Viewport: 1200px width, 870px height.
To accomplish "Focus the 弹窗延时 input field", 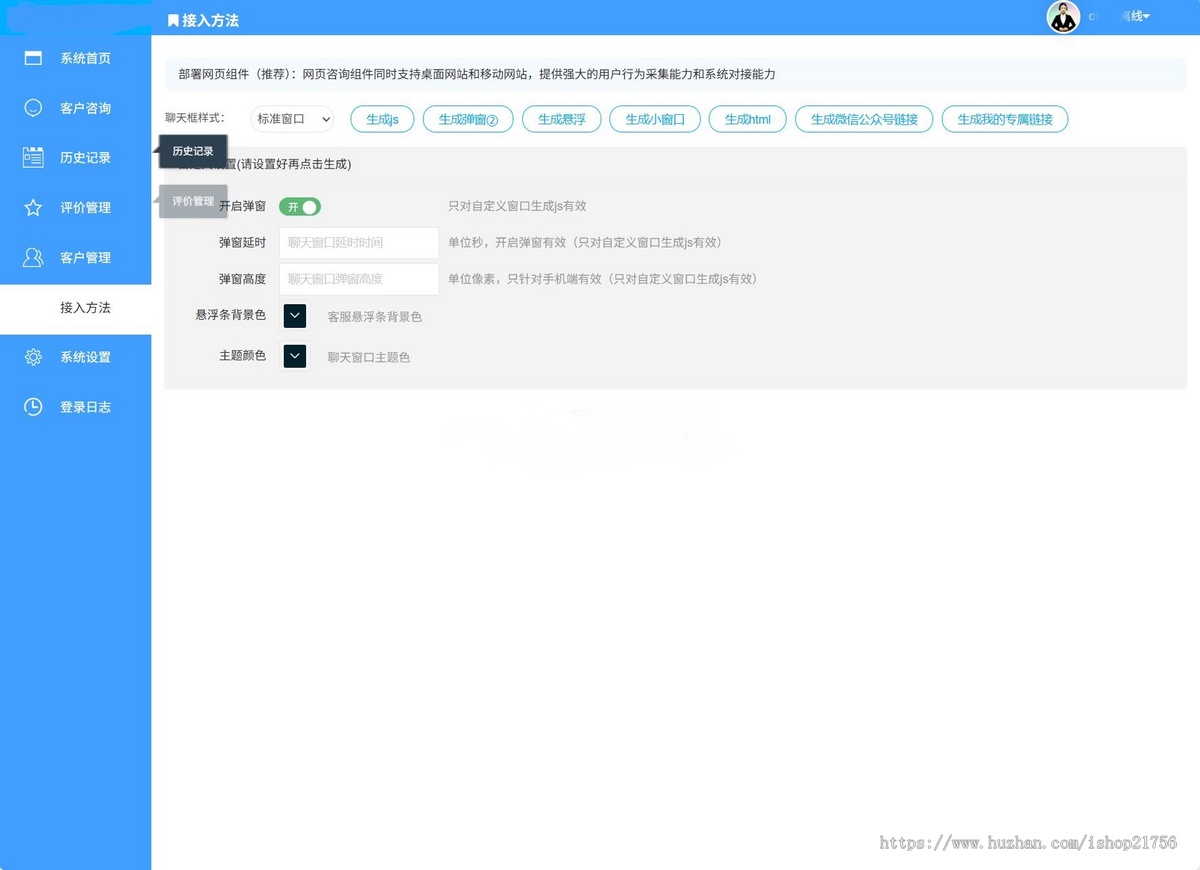I will coord(359,243).
